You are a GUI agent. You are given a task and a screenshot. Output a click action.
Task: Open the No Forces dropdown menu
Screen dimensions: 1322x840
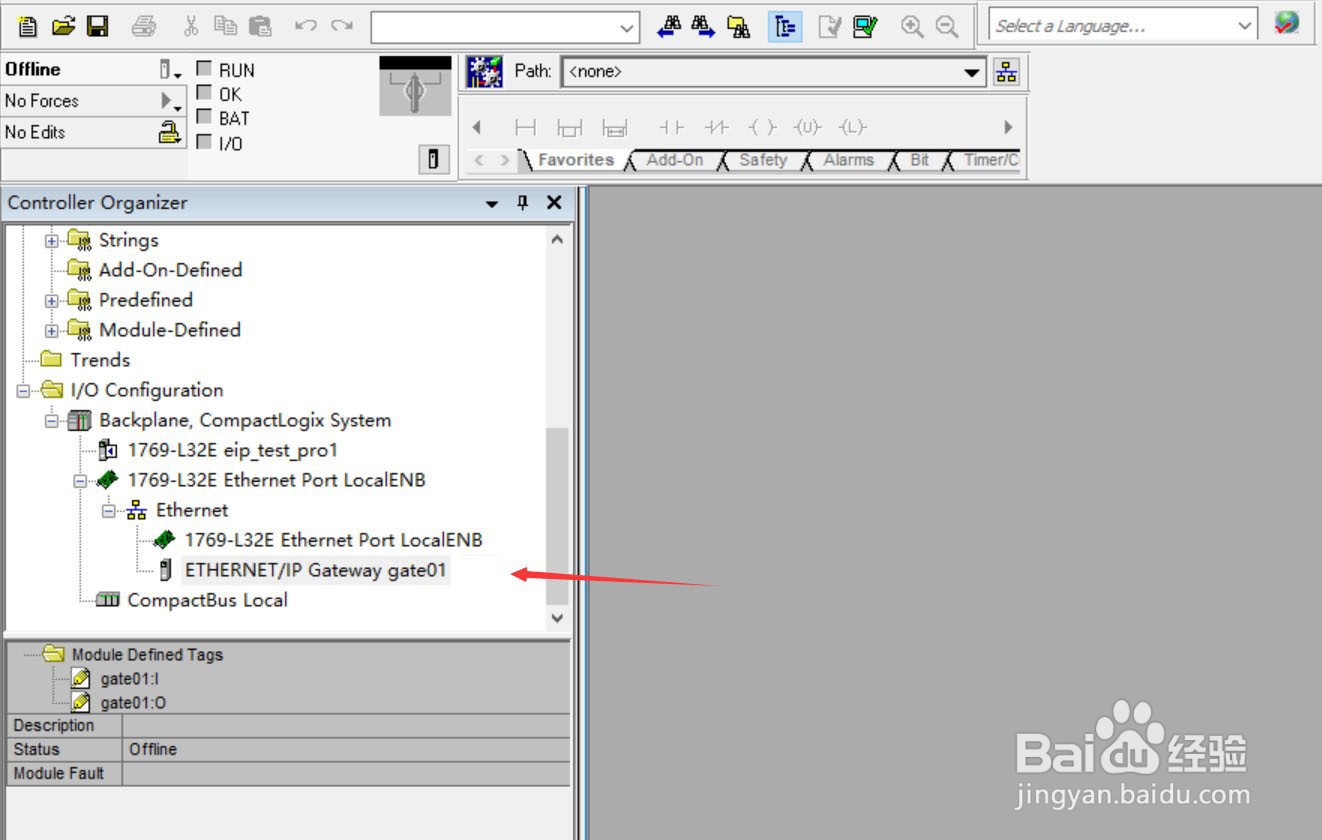click(171, 101)
